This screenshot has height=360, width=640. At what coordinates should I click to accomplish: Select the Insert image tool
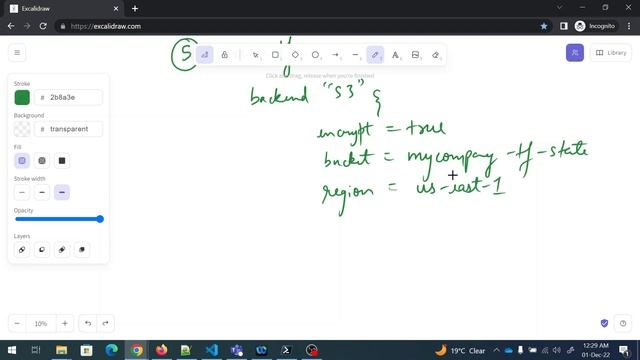[x=415, y=55]
